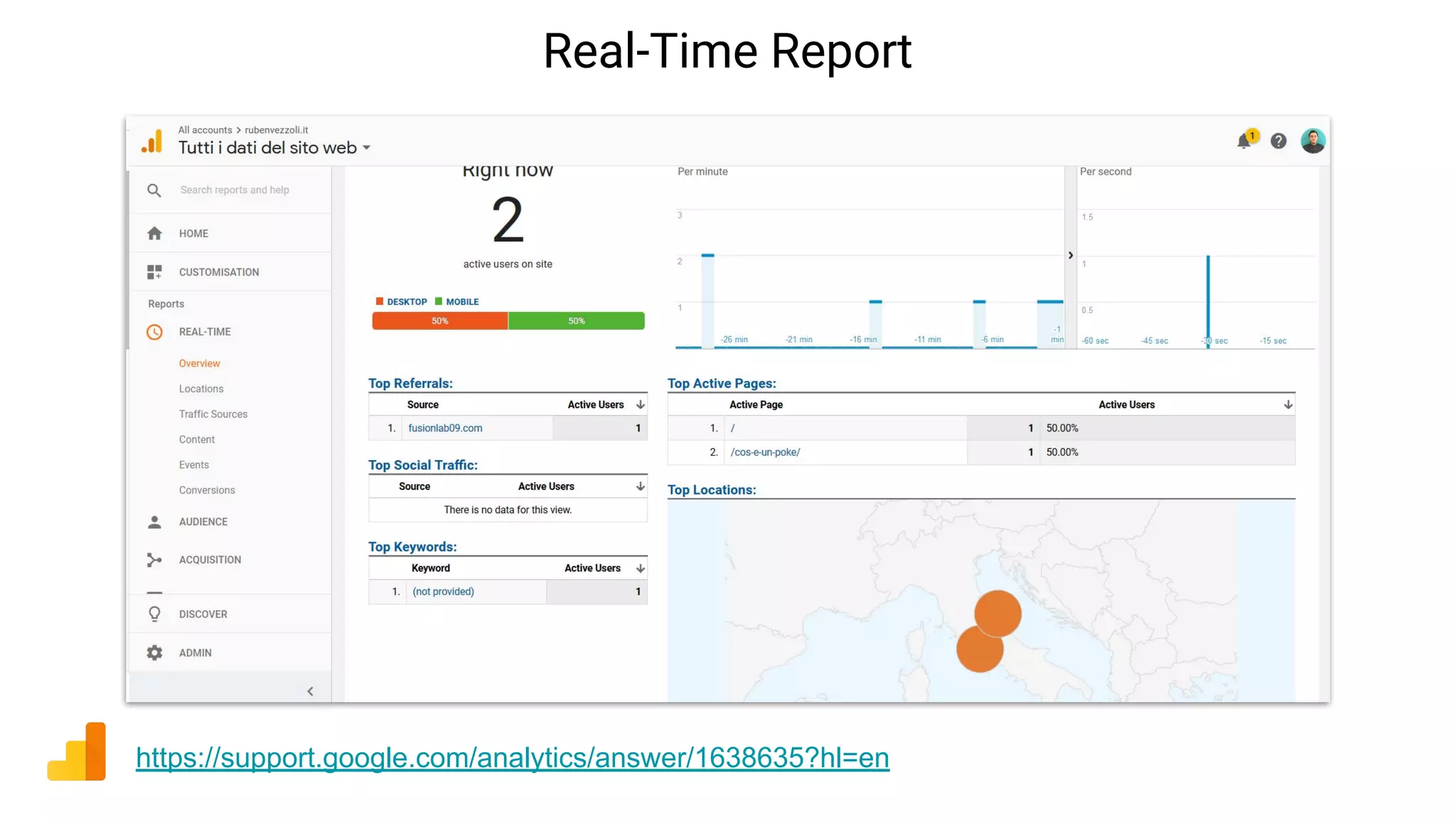Open the CUSTOMISATION menu item

[x=219, y=272]
